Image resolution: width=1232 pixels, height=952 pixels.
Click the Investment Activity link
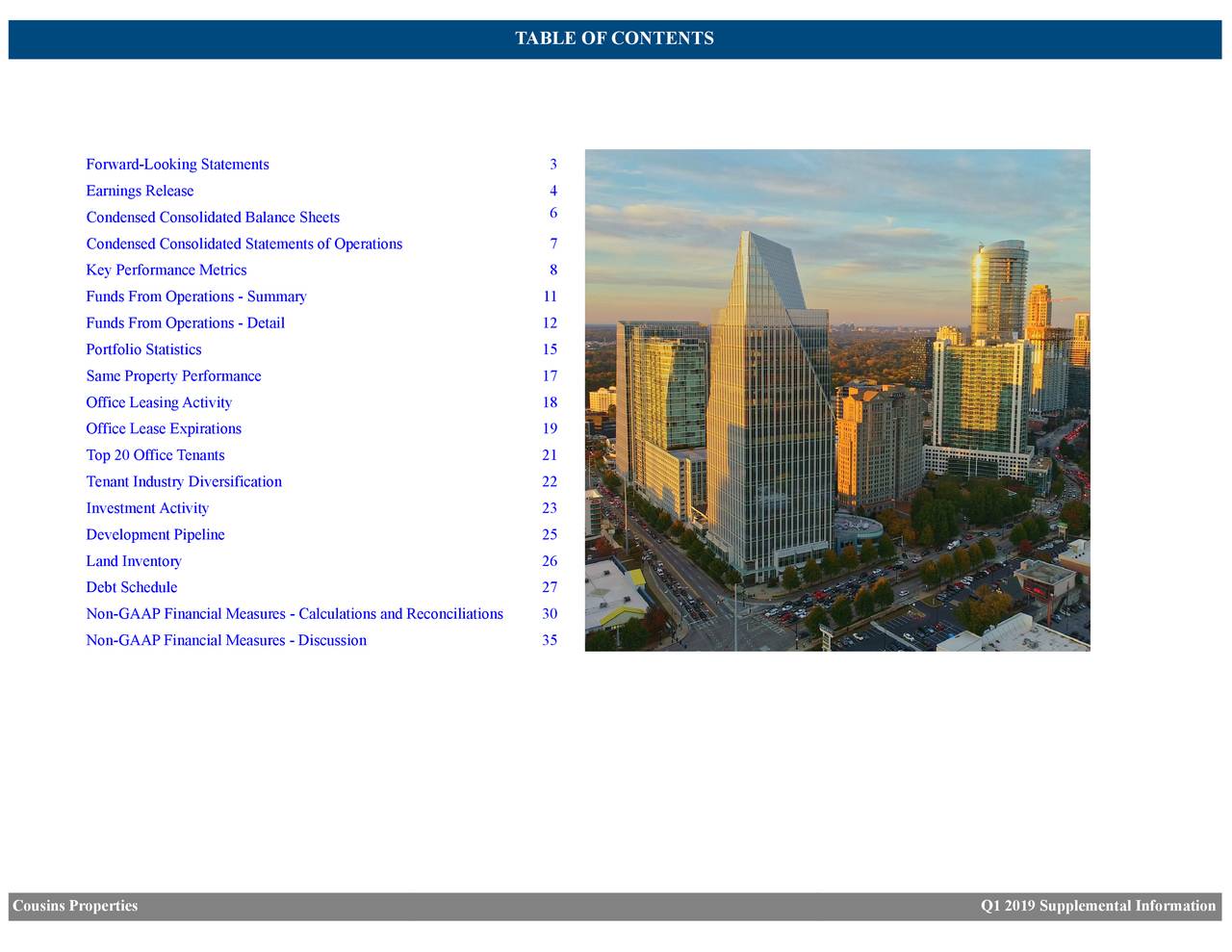coord(146,507)
